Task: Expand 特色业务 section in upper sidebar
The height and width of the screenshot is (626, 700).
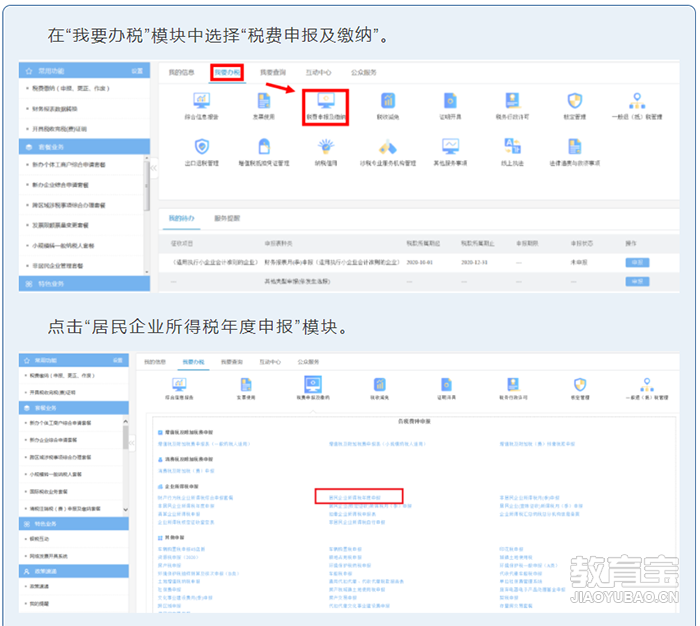Action: [84, 284]
